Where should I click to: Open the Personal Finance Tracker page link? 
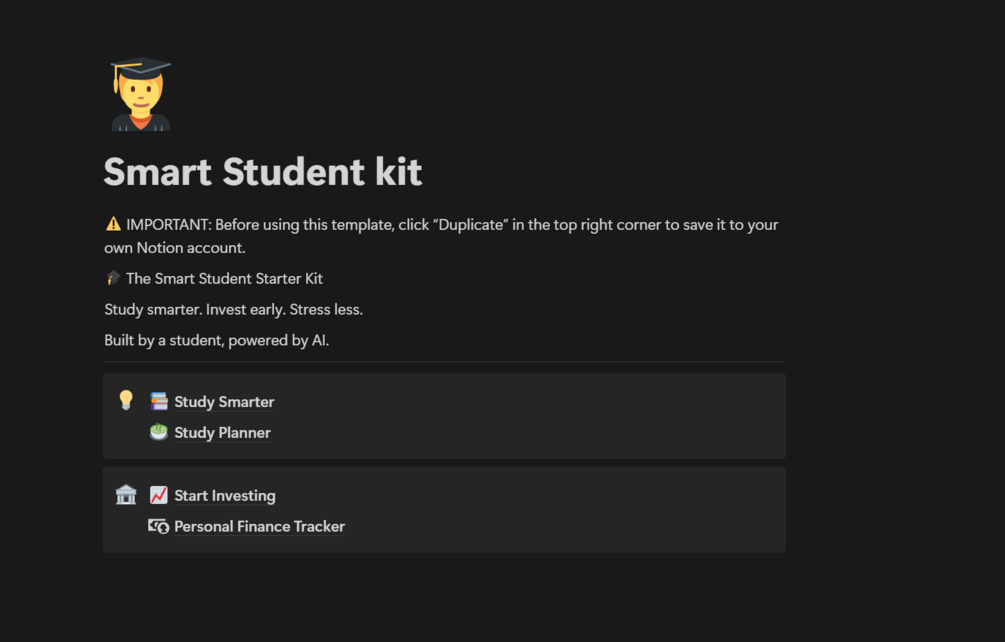click(x=259, y=527)
